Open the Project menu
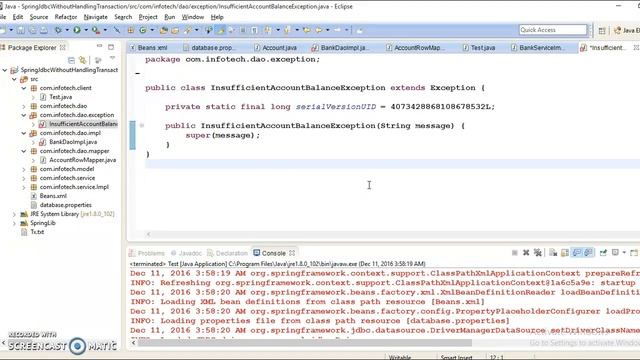640x360 pixels. (x=148, y=17)
